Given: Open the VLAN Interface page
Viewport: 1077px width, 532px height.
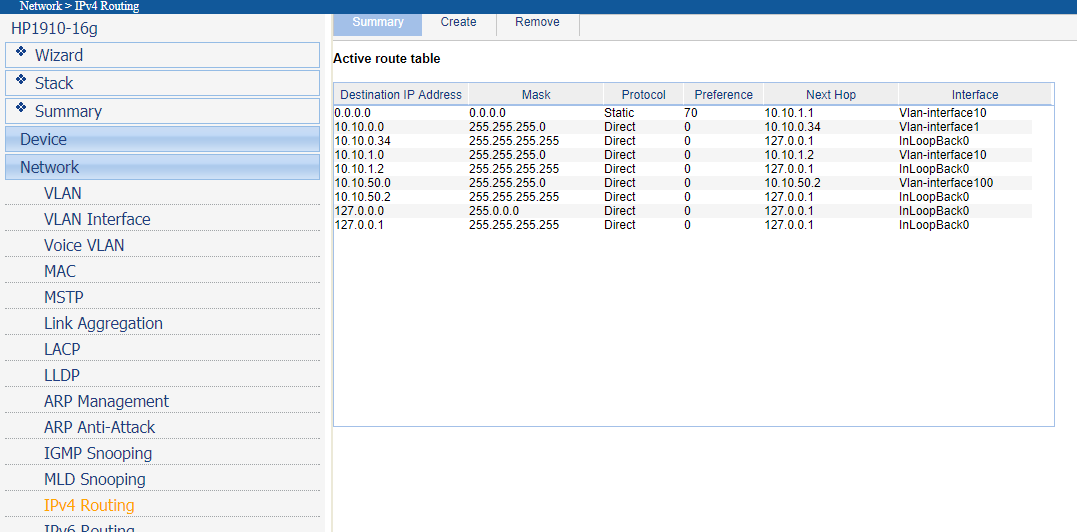Looking at the screenshot, I should click(97, 220).
